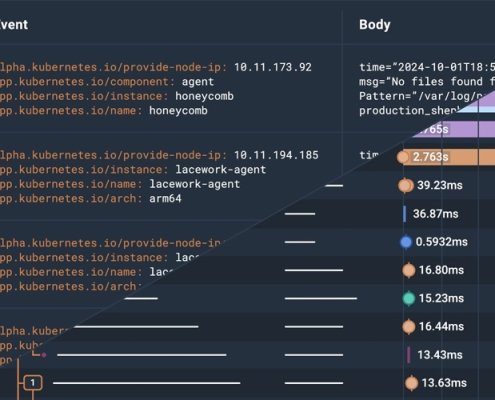Click the Body column header

click(375, 25)
